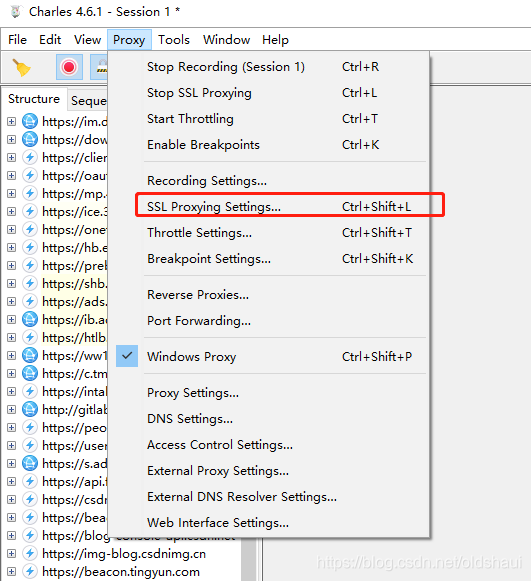Screen dimensions: 531x581
Task: Open External DNS Resolver Settings...
Action: click(269, 497)
